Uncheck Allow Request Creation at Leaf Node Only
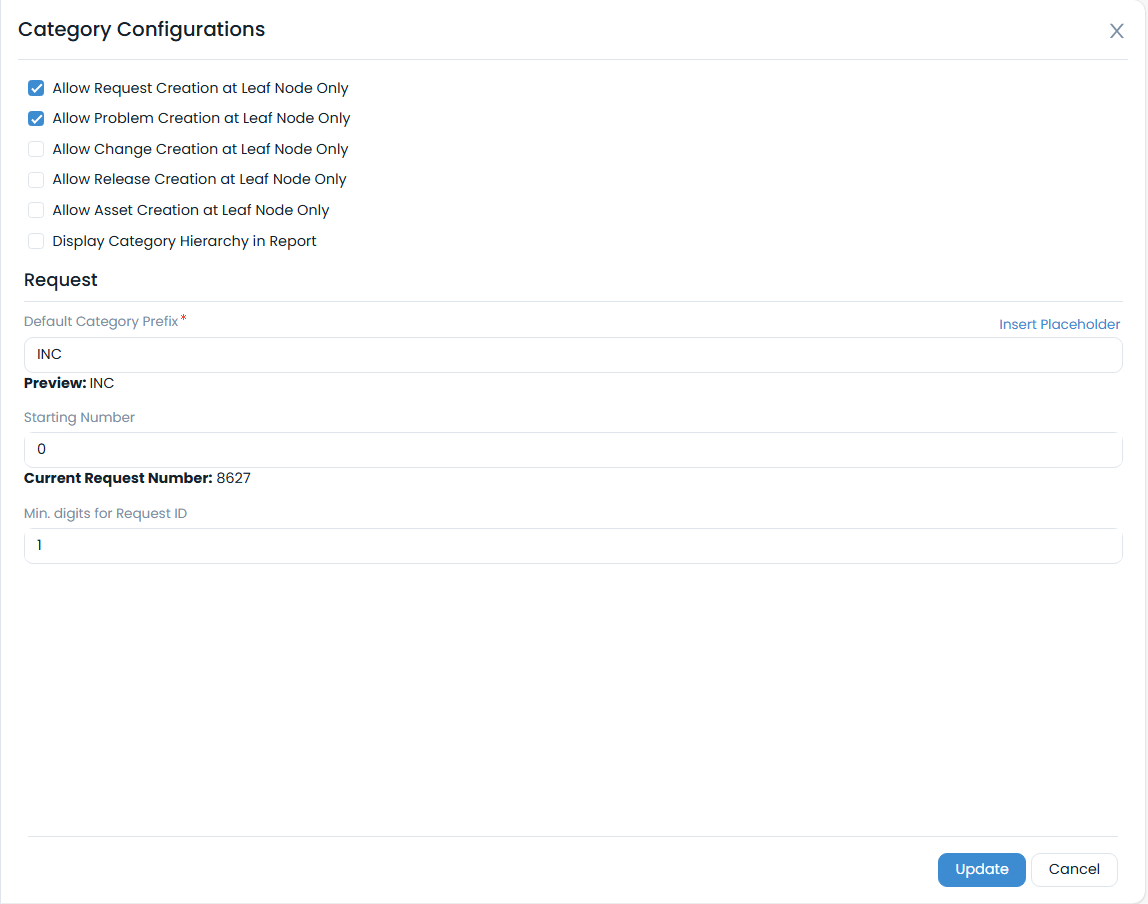The height and width of the screenshot is (904, 1148). [x=36, y=88]
